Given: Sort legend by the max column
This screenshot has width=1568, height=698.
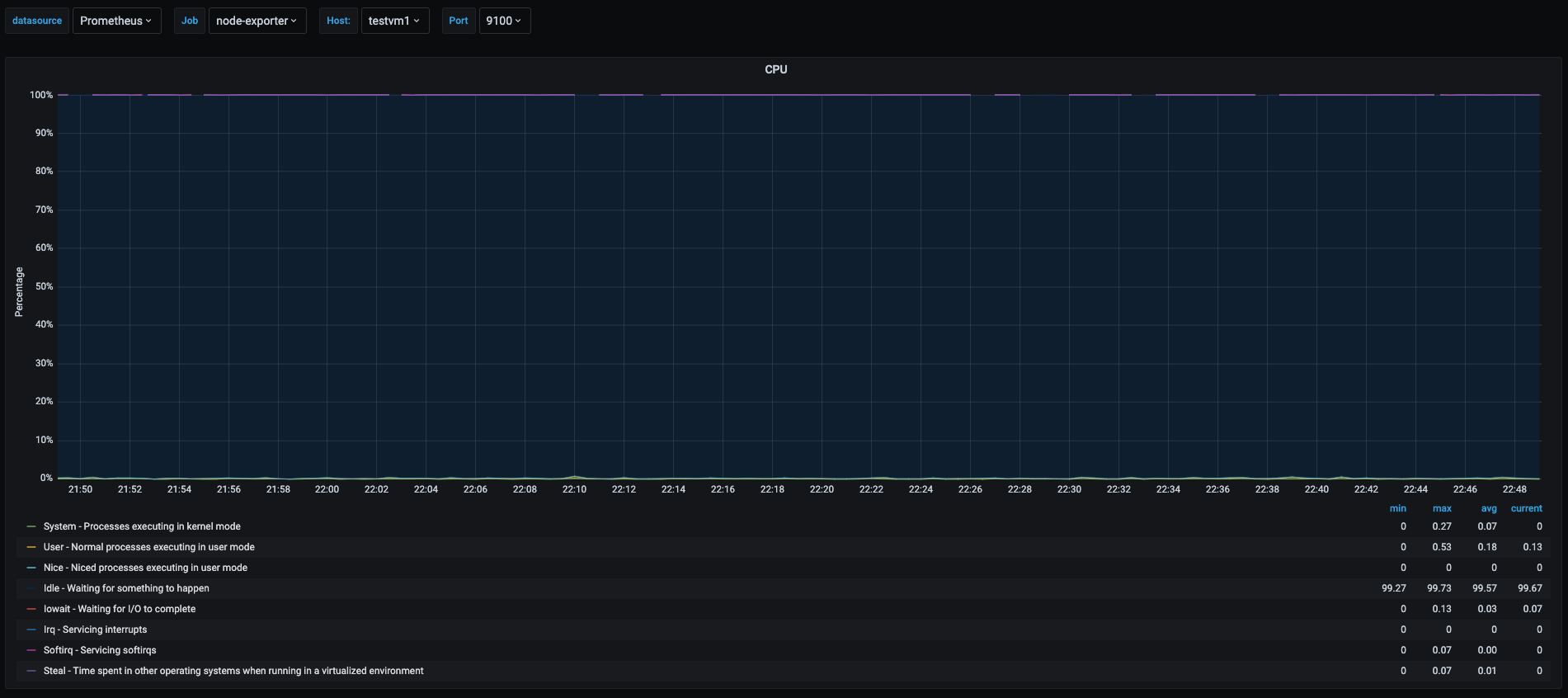Looking at the screenshot, I should click(1442, 508).
